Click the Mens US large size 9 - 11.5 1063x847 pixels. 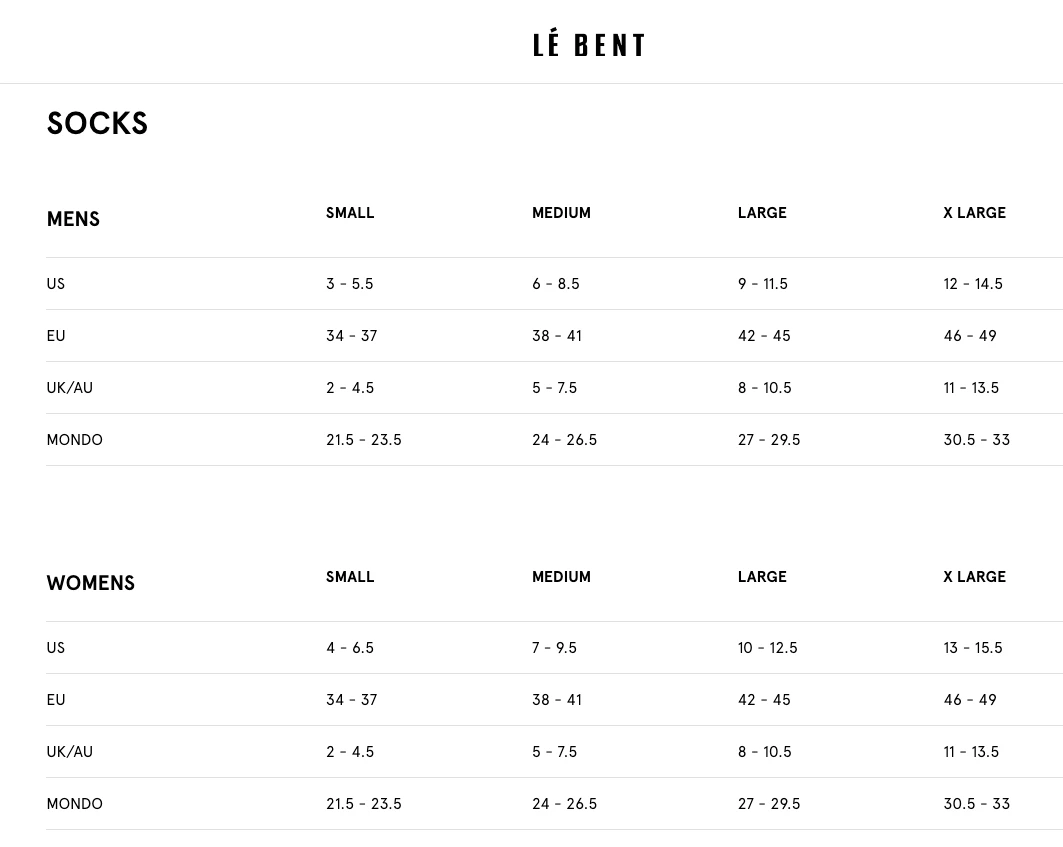[x=762, y=284]
